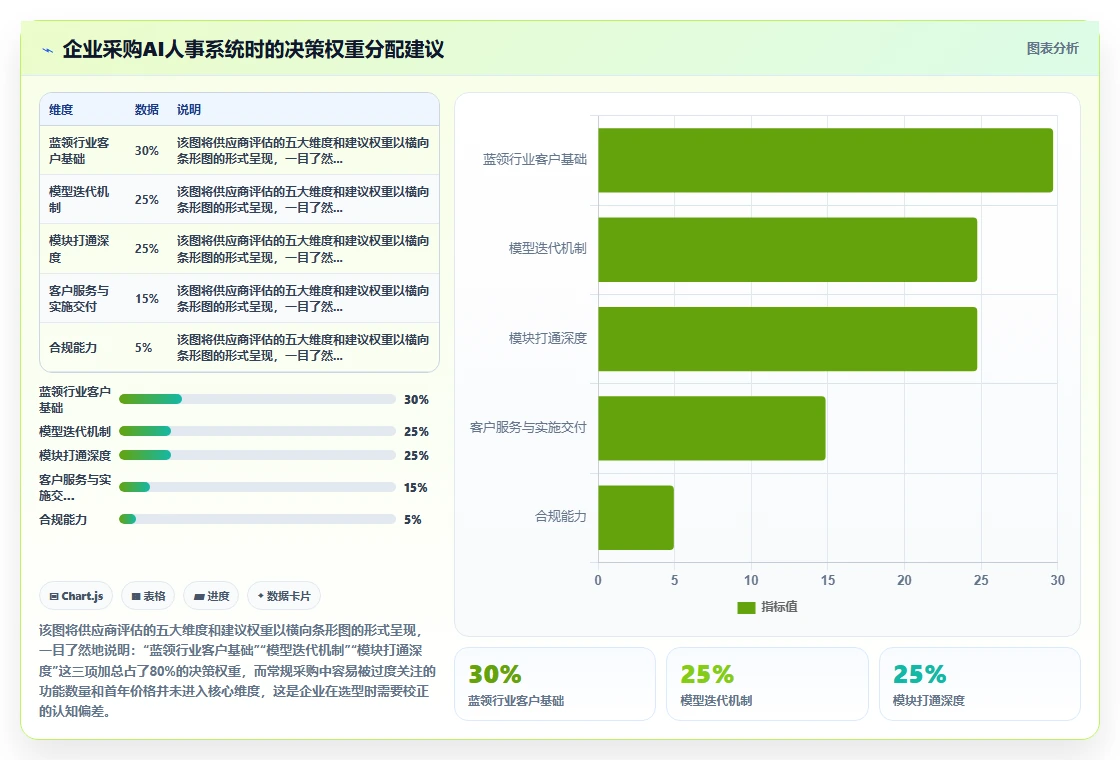1120x760 pixels.
Task: Click the 说明 column header
Action: point(189,109)
